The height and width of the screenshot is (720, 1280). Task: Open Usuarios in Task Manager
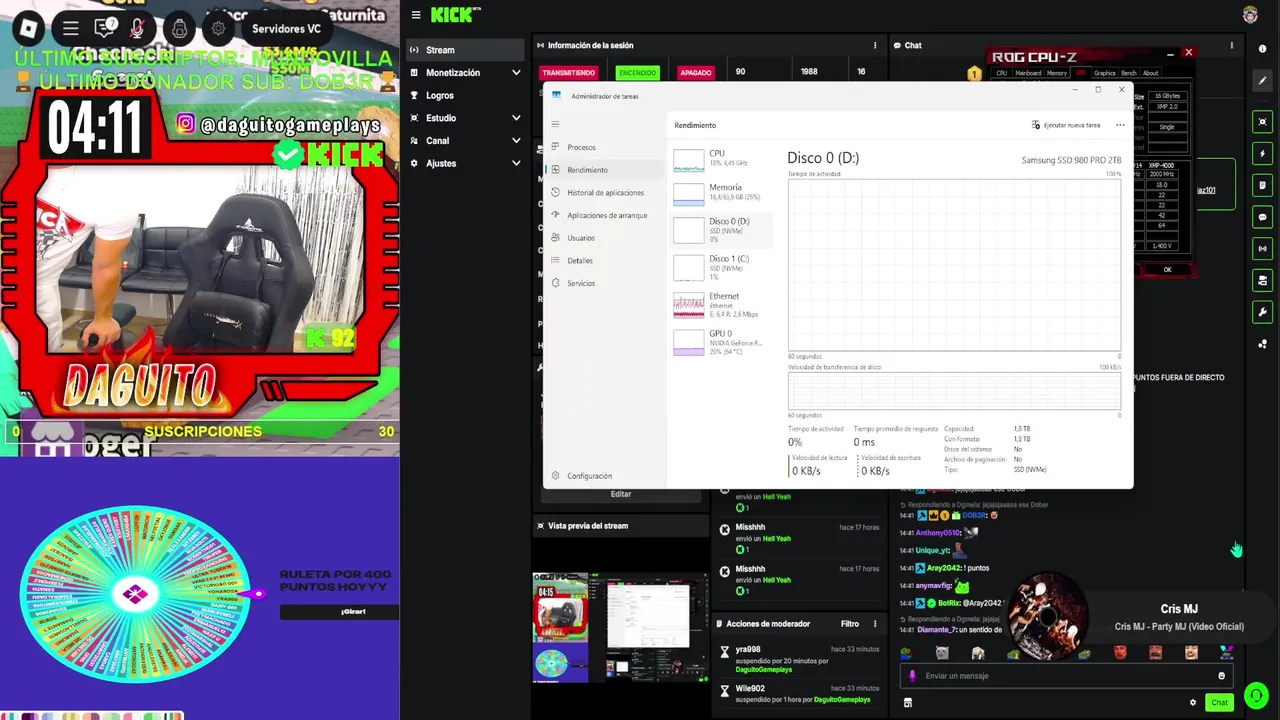[x=606, y=238]
